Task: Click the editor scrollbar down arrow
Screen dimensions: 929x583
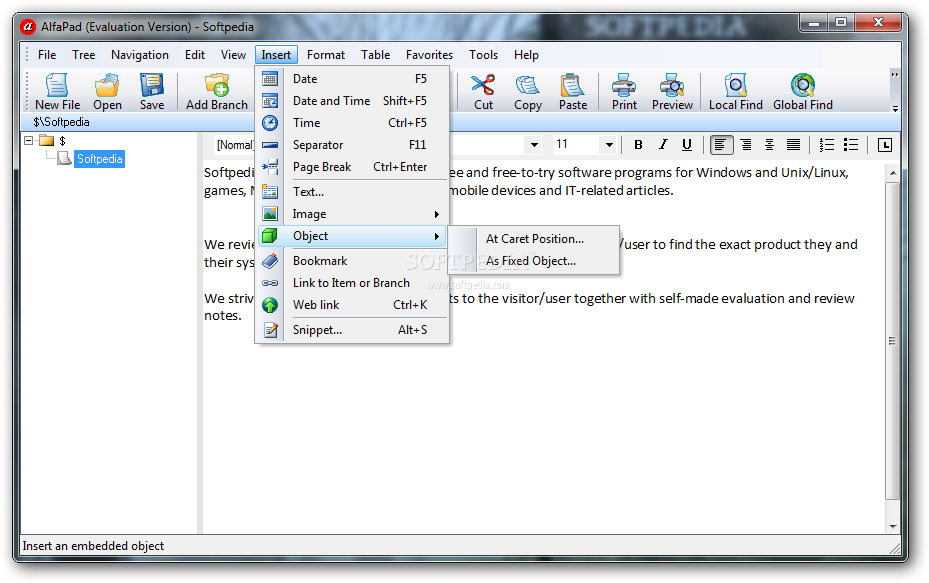Action: pyautogui.click(x=892, y=527)
